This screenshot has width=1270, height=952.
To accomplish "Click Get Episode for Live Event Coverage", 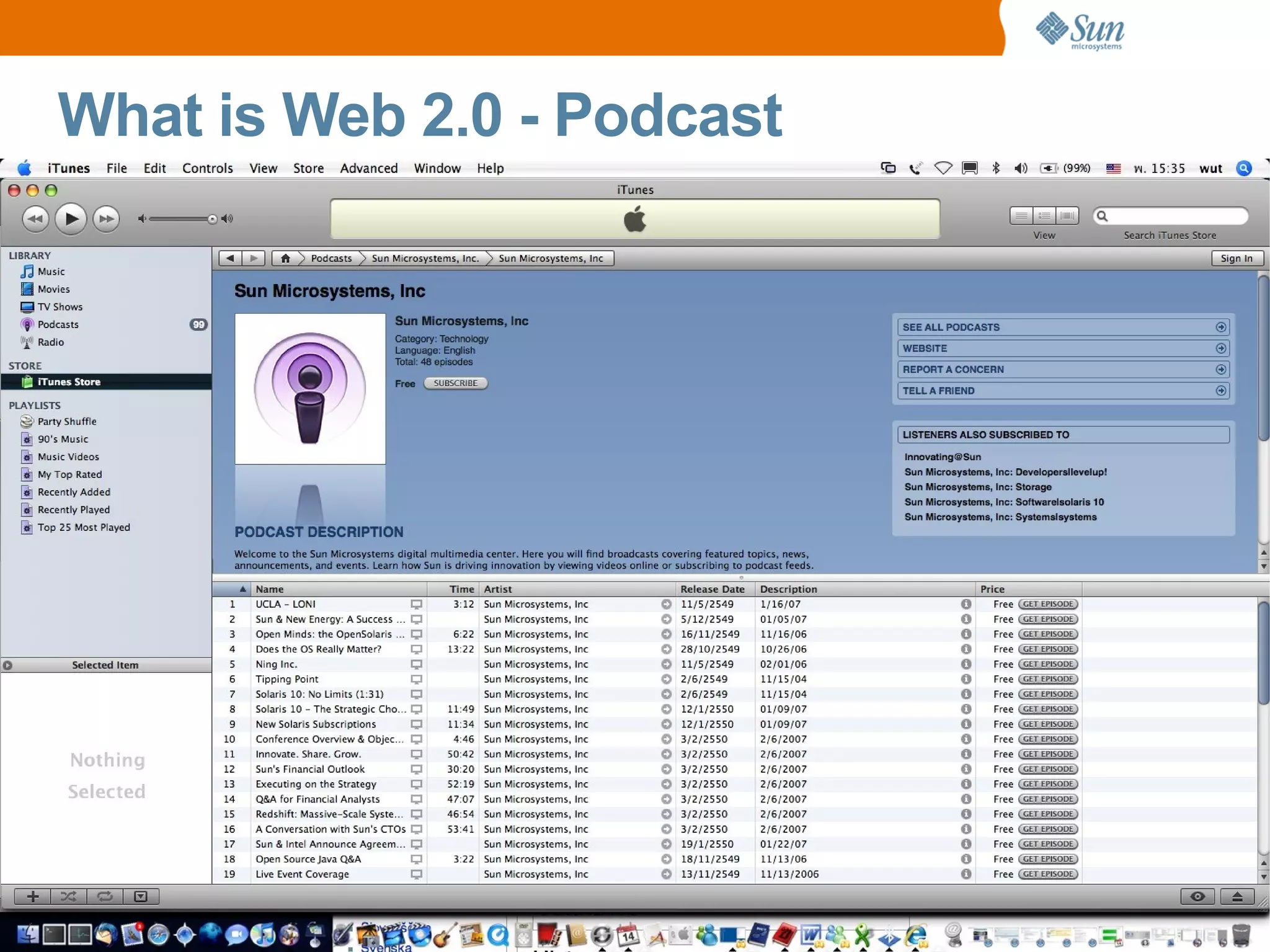I will click(x=1048, y=874).
